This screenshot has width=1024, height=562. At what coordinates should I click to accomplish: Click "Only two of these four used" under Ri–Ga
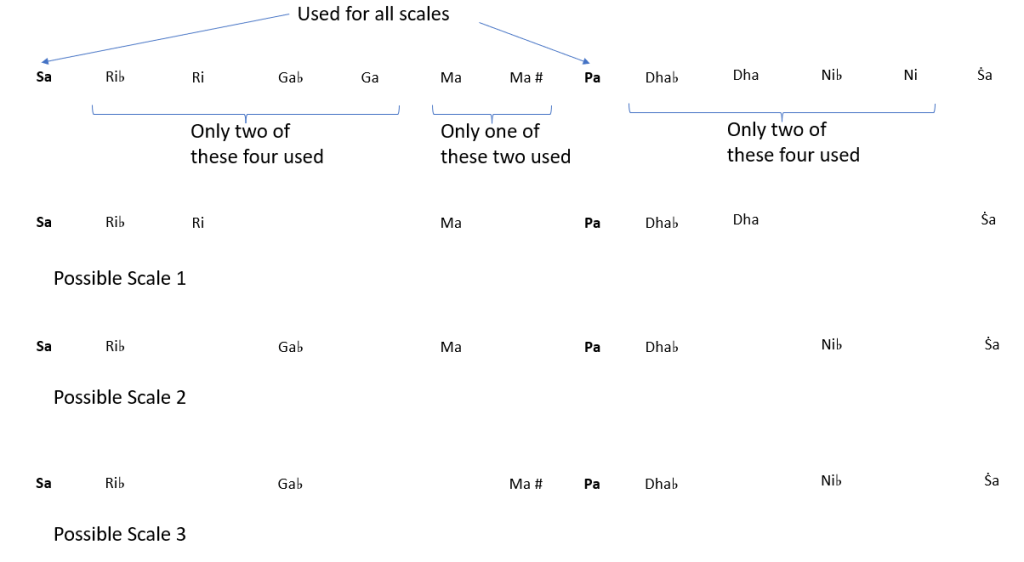tap(256, 144)
